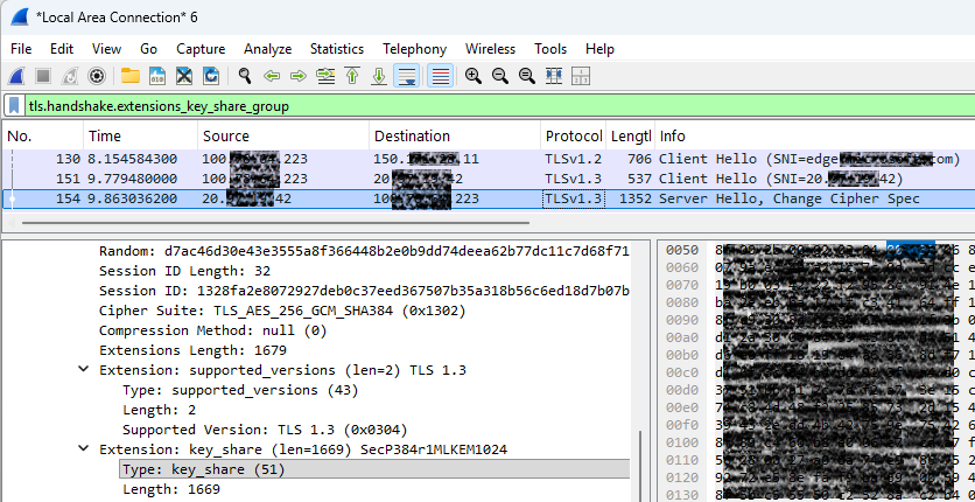
Task: Open the Telephony menu
Action: coord(414,49)
